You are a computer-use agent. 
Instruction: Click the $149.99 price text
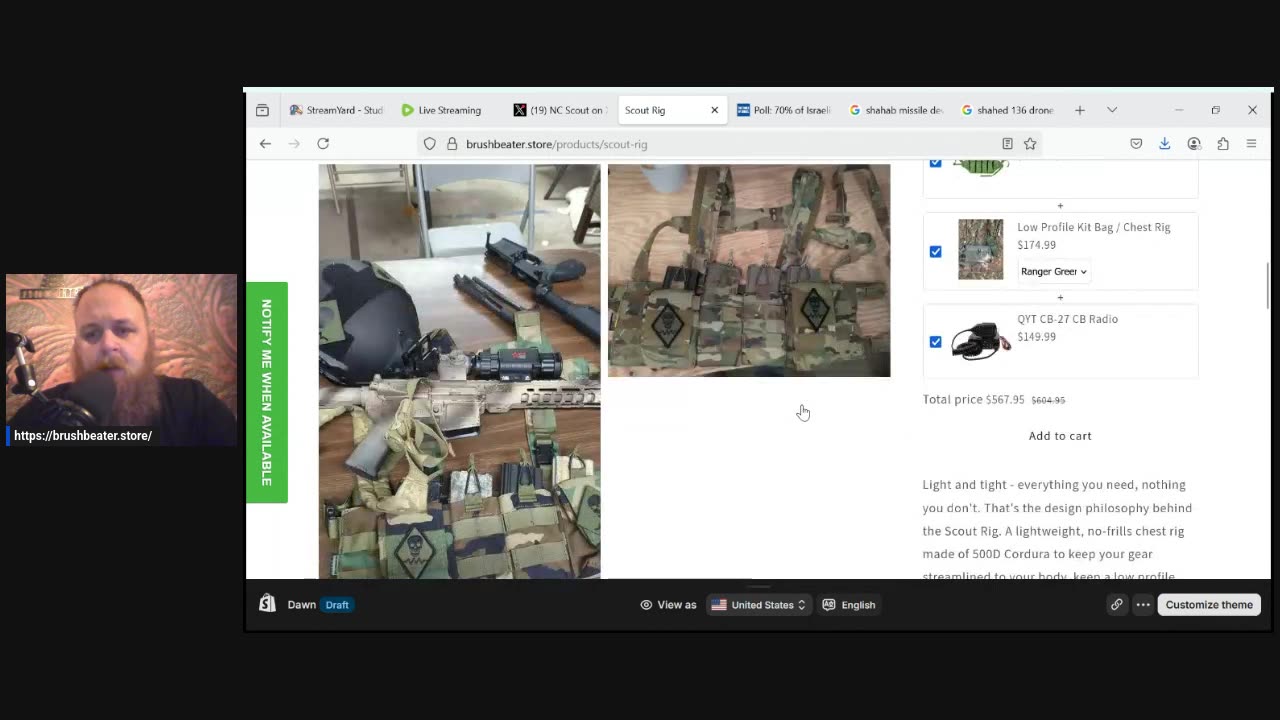point(1037,337)
